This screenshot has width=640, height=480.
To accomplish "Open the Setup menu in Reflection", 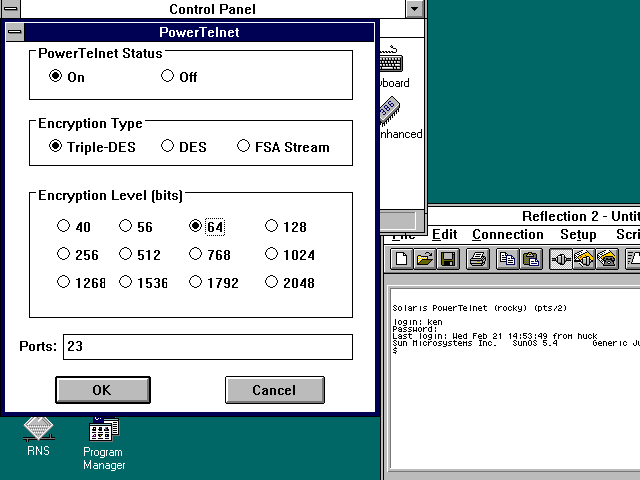I will (578, 235).
